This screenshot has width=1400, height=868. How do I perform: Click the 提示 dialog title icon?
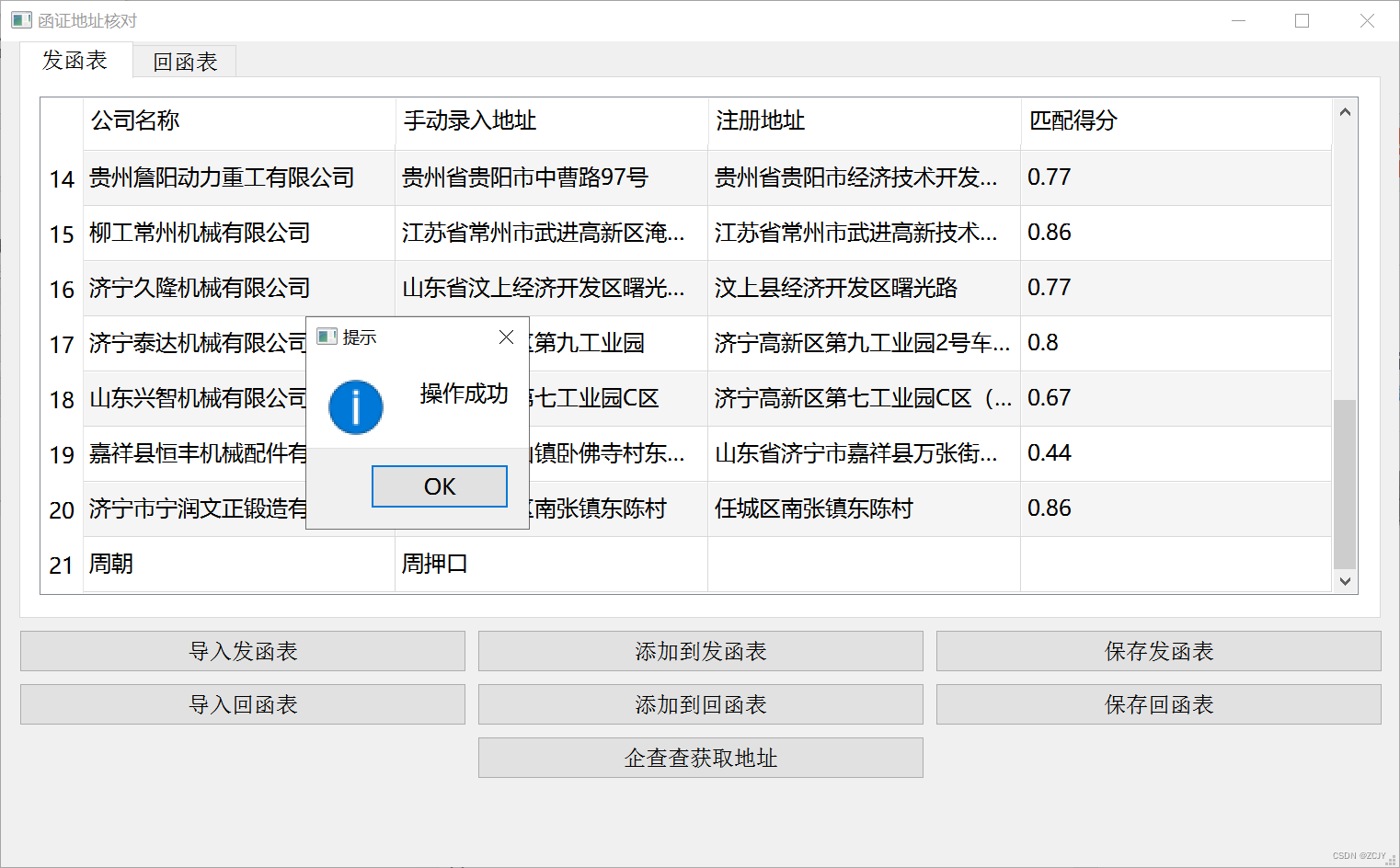click(327, 337)
